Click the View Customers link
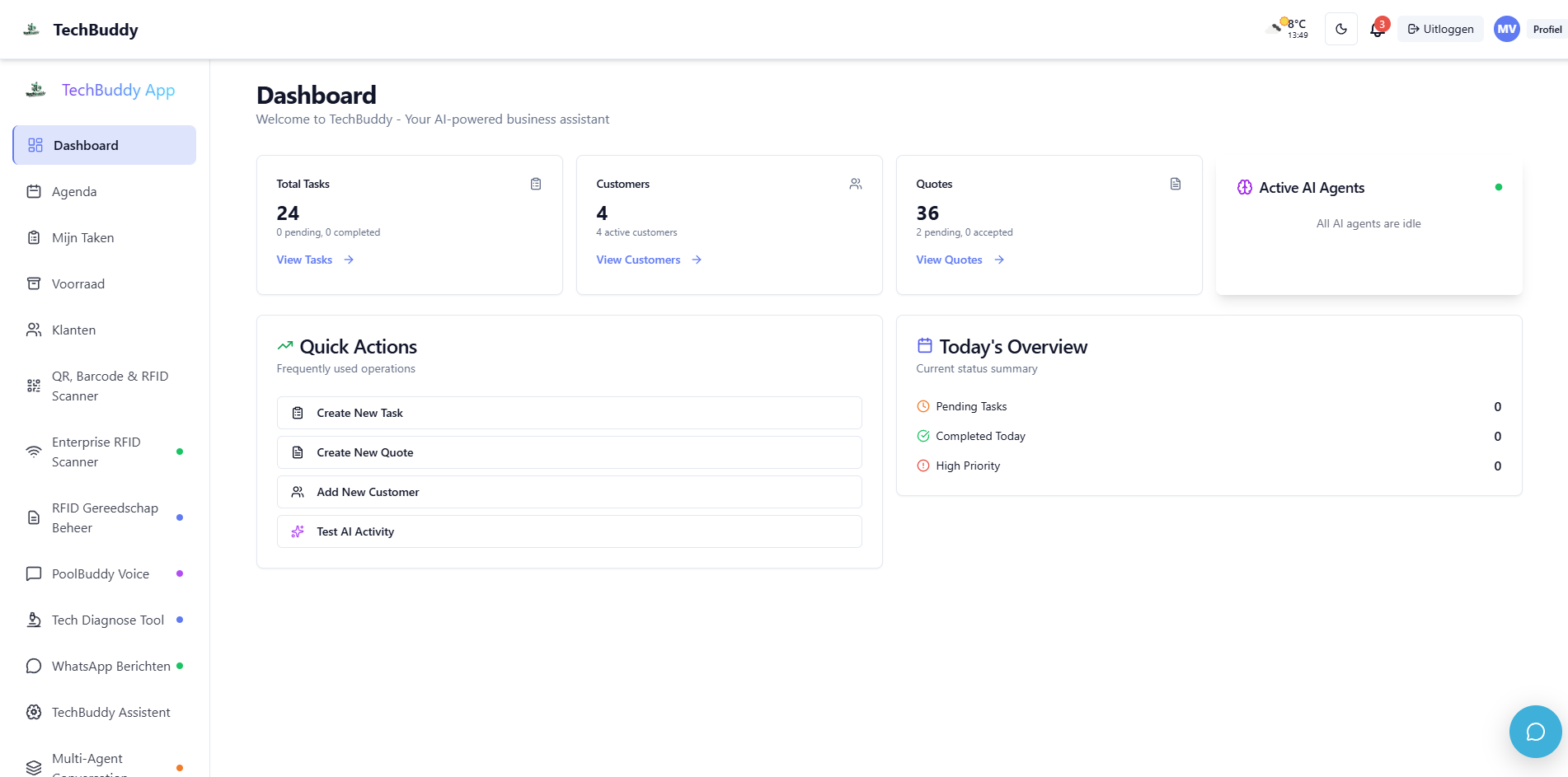Viewport: 1568px width, 777px height. tap(649, 260)
